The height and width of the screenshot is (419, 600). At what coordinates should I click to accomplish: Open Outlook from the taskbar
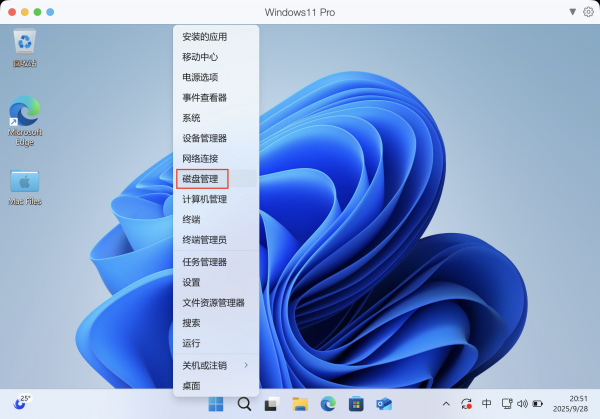[x=383, y=404]
